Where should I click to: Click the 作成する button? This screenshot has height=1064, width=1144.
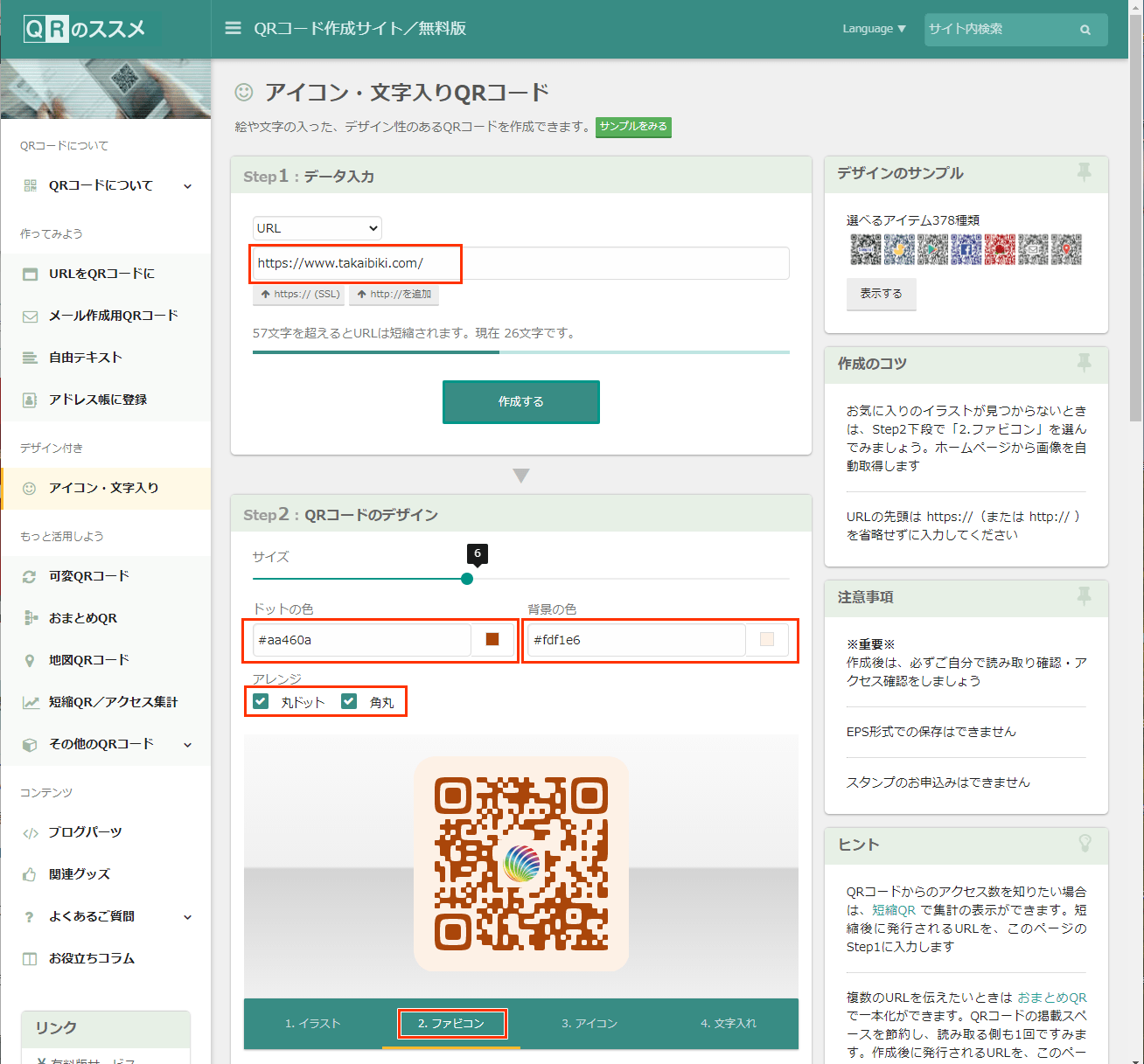521,402
